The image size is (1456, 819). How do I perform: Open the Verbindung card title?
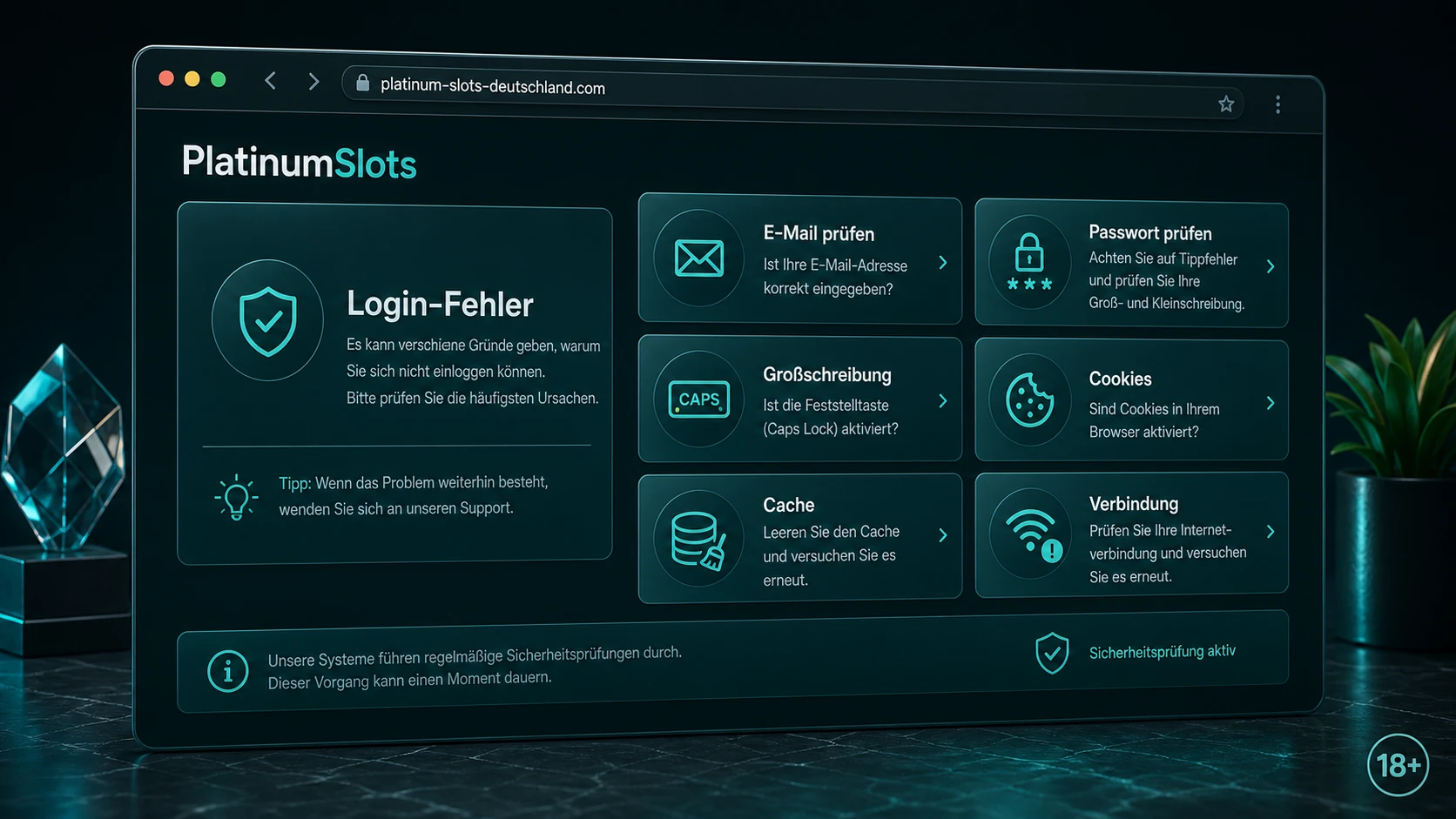tap(1134, 503)
